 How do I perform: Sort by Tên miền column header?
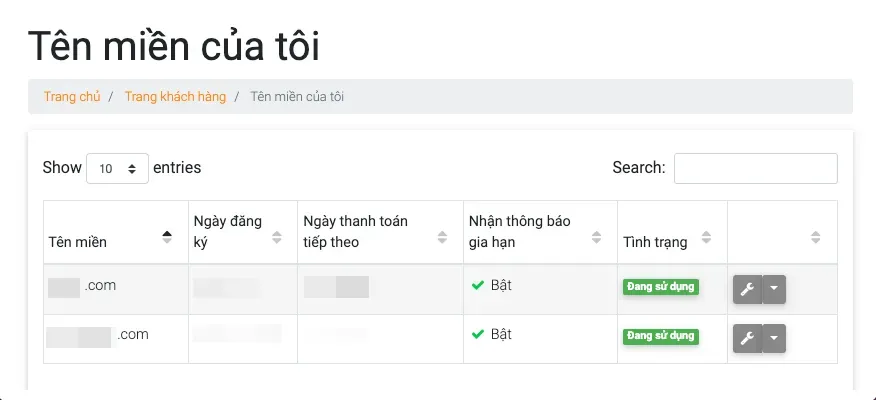tap(116, 232)
